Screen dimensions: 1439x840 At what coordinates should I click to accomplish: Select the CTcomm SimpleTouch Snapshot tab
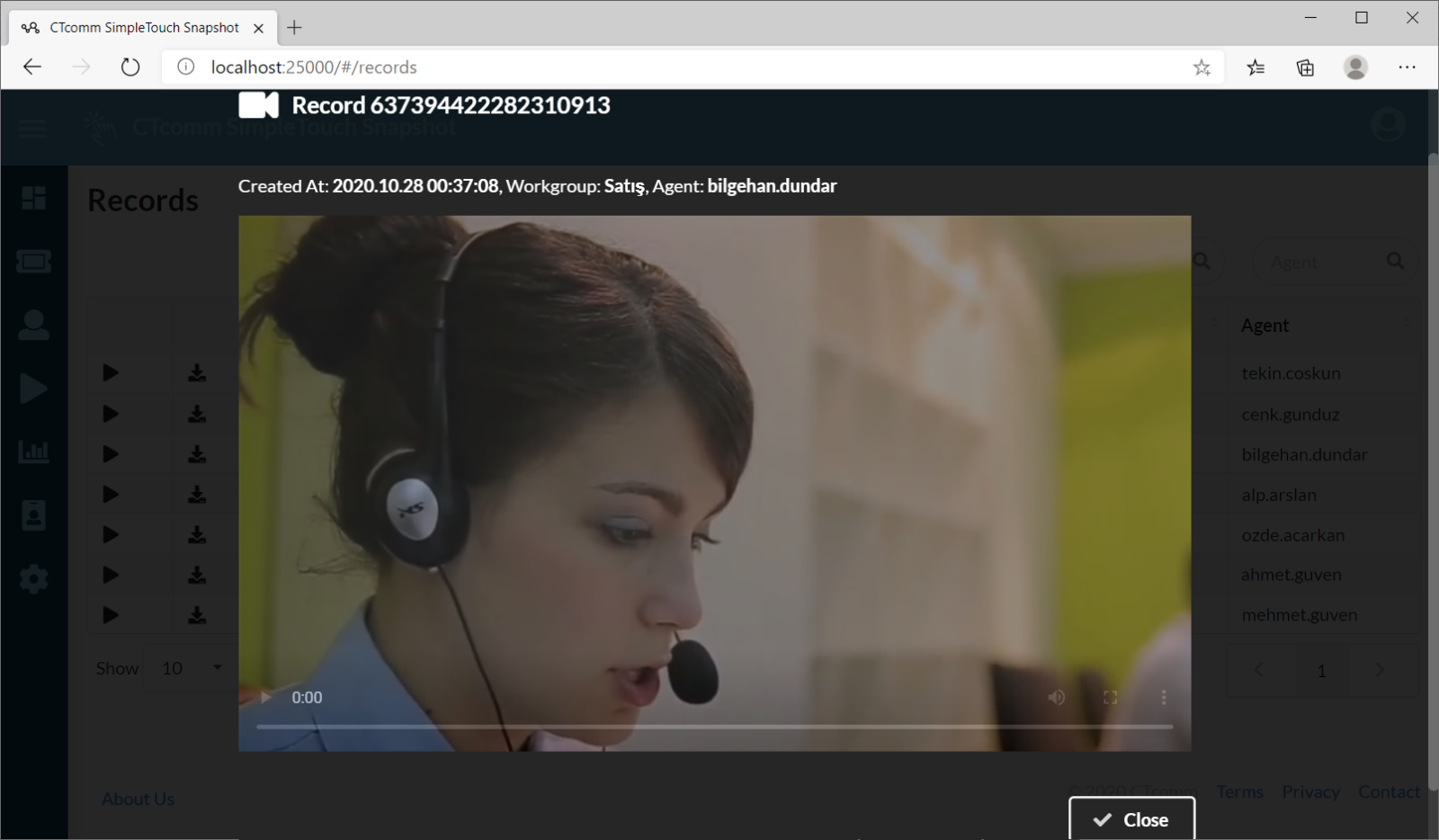(142, 28)
